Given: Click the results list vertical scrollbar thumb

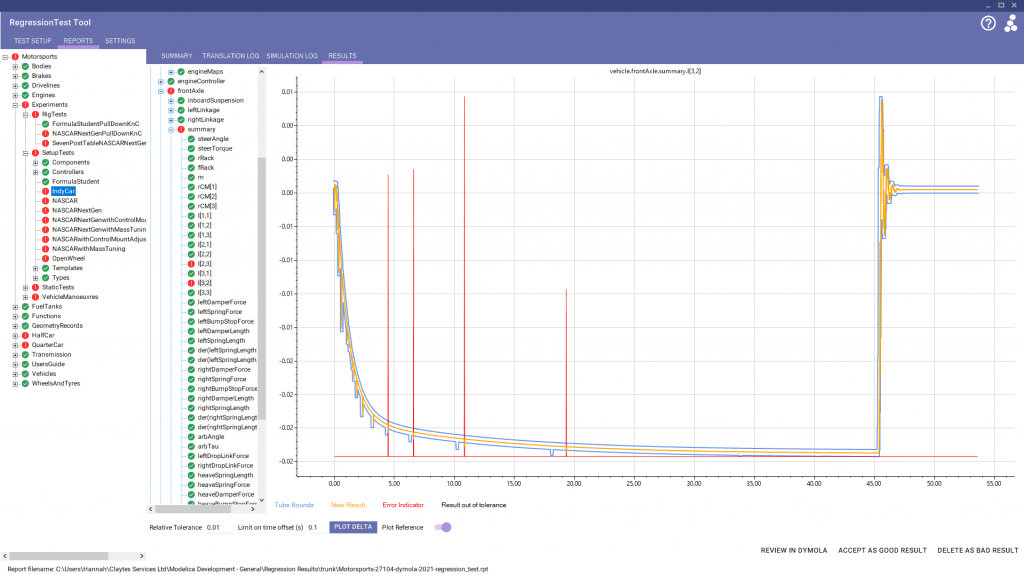Looking at the screenshot, I should (x=262, y=288).
